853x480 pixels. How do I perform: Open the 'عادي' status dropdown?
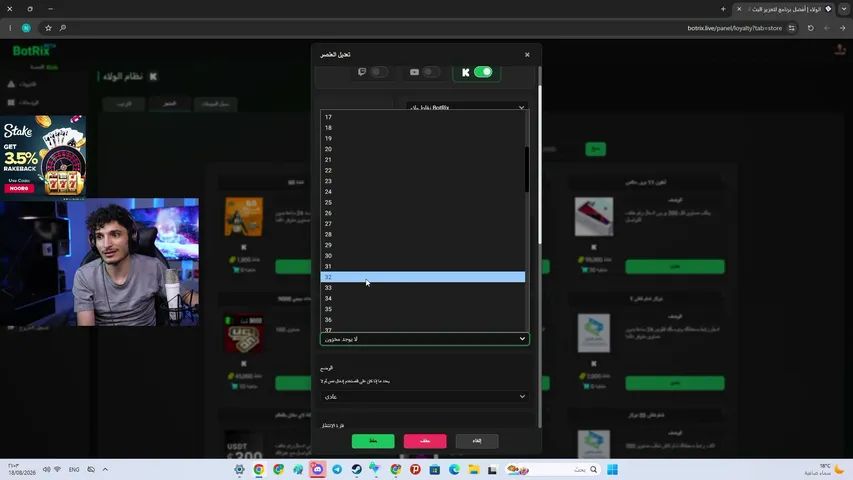point(425,397)
